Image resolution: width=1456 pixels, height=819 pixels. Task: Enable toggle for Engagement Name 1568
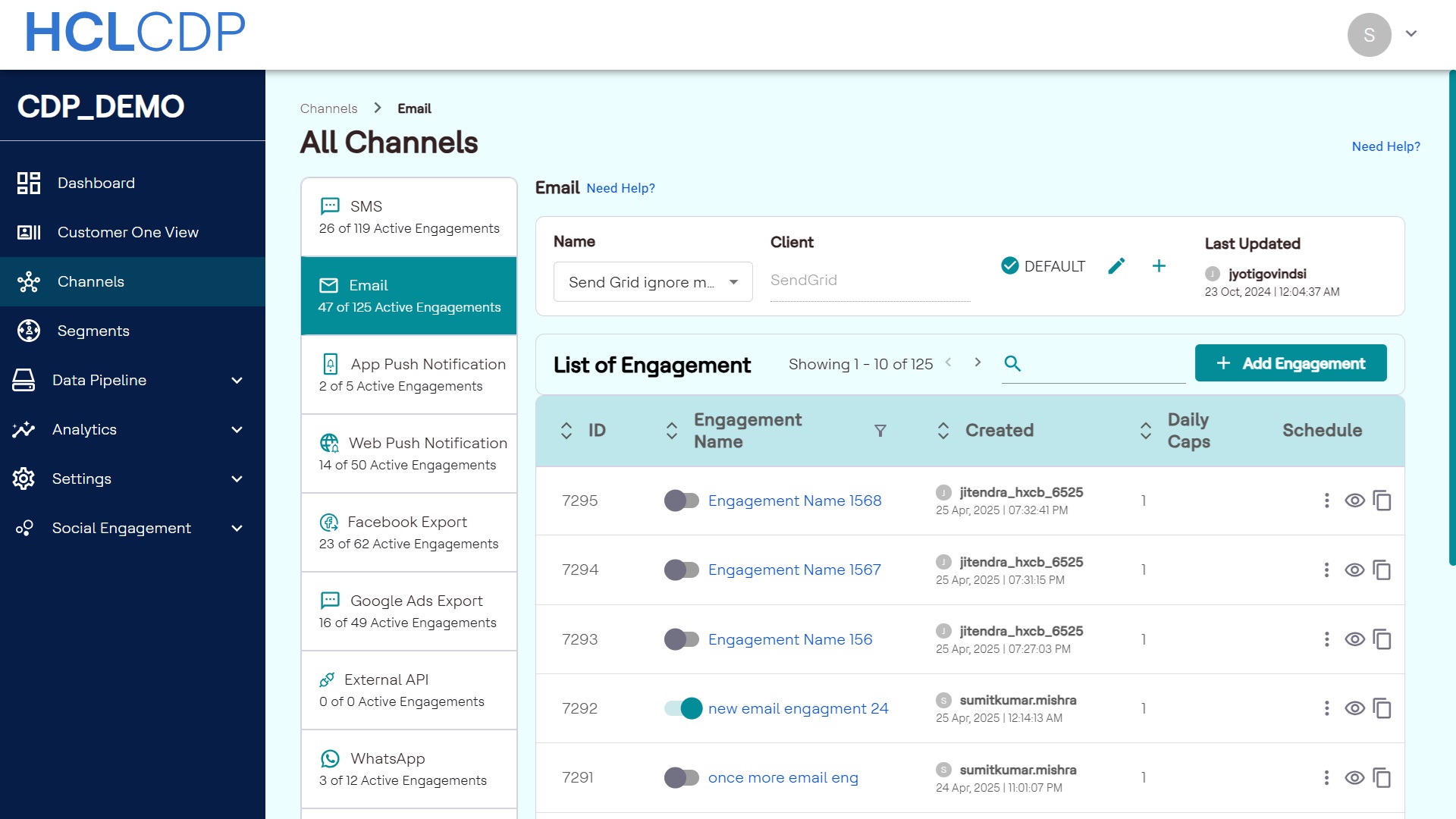point(681,500)
